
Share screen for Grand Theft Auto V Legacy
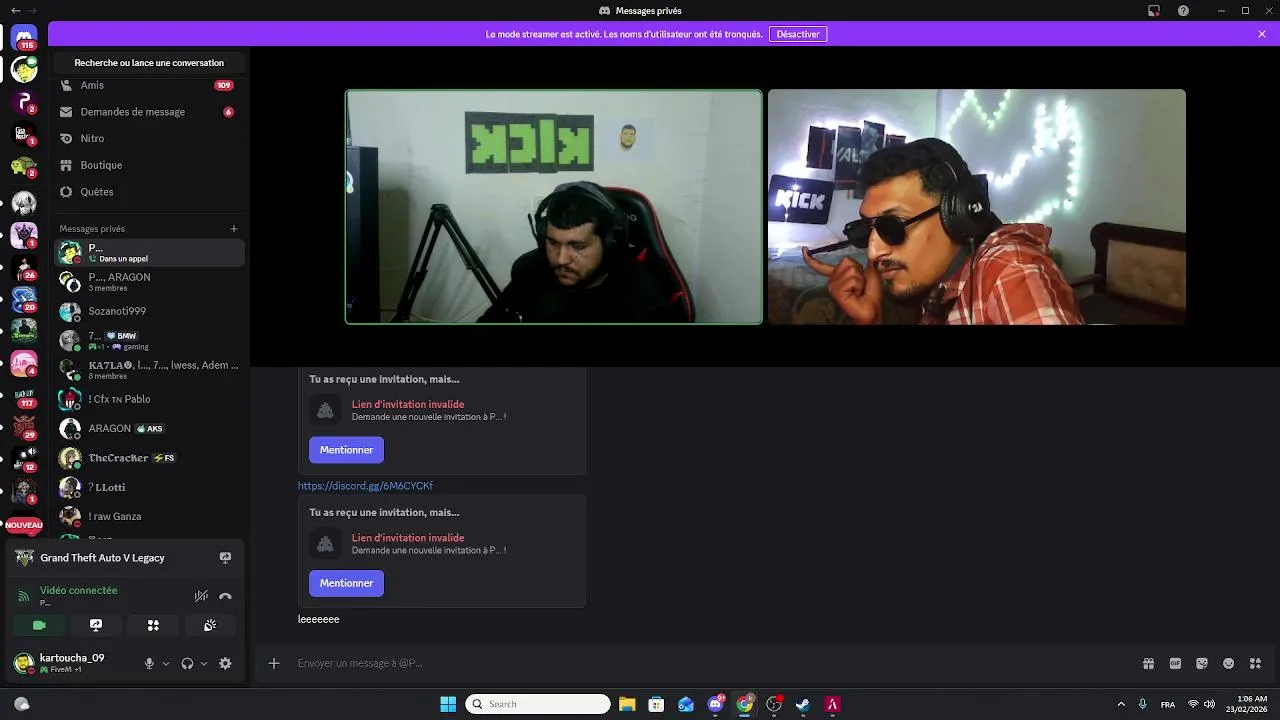225,558
